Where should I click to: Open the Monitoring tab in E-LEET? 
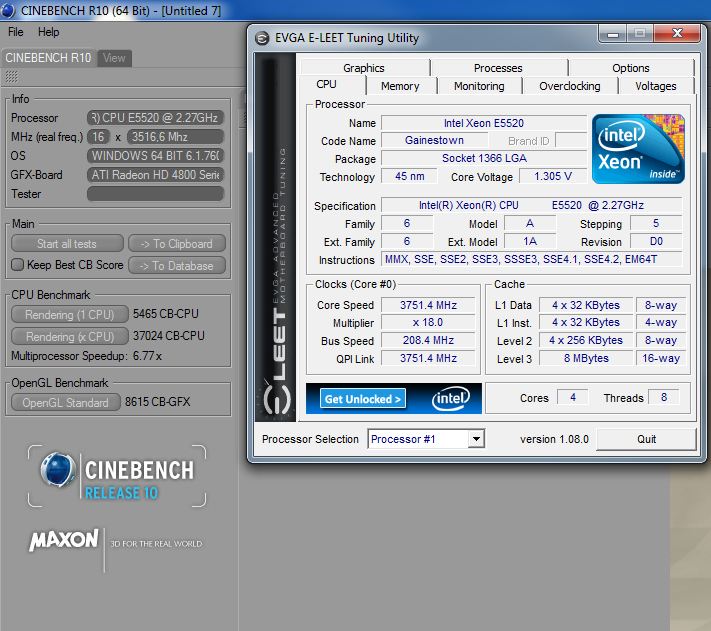479,86
